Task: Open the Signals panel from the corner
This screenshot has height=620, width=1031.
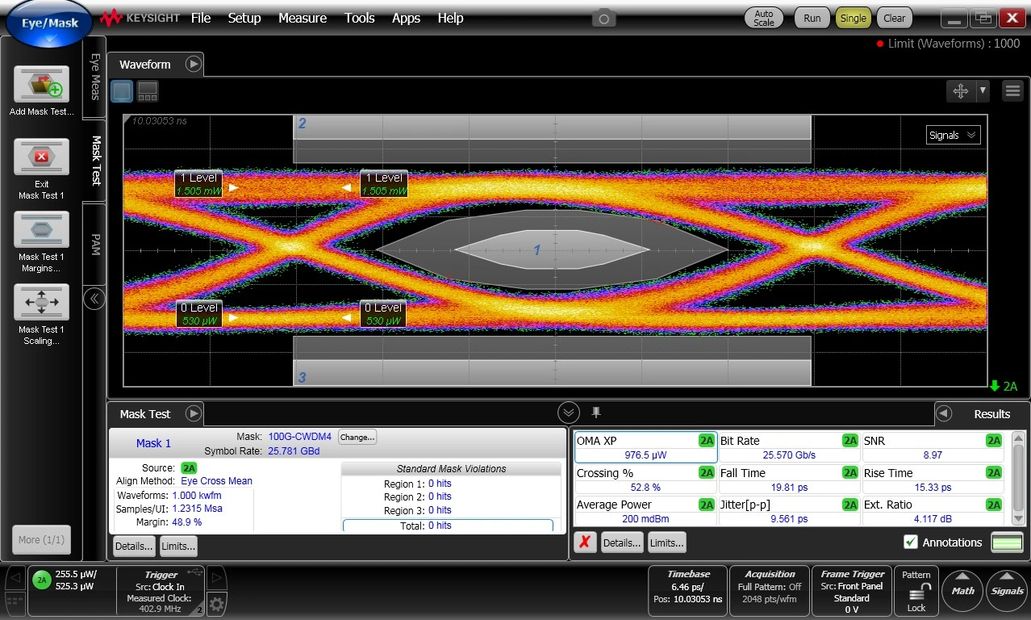Action: coord(1005,591)
